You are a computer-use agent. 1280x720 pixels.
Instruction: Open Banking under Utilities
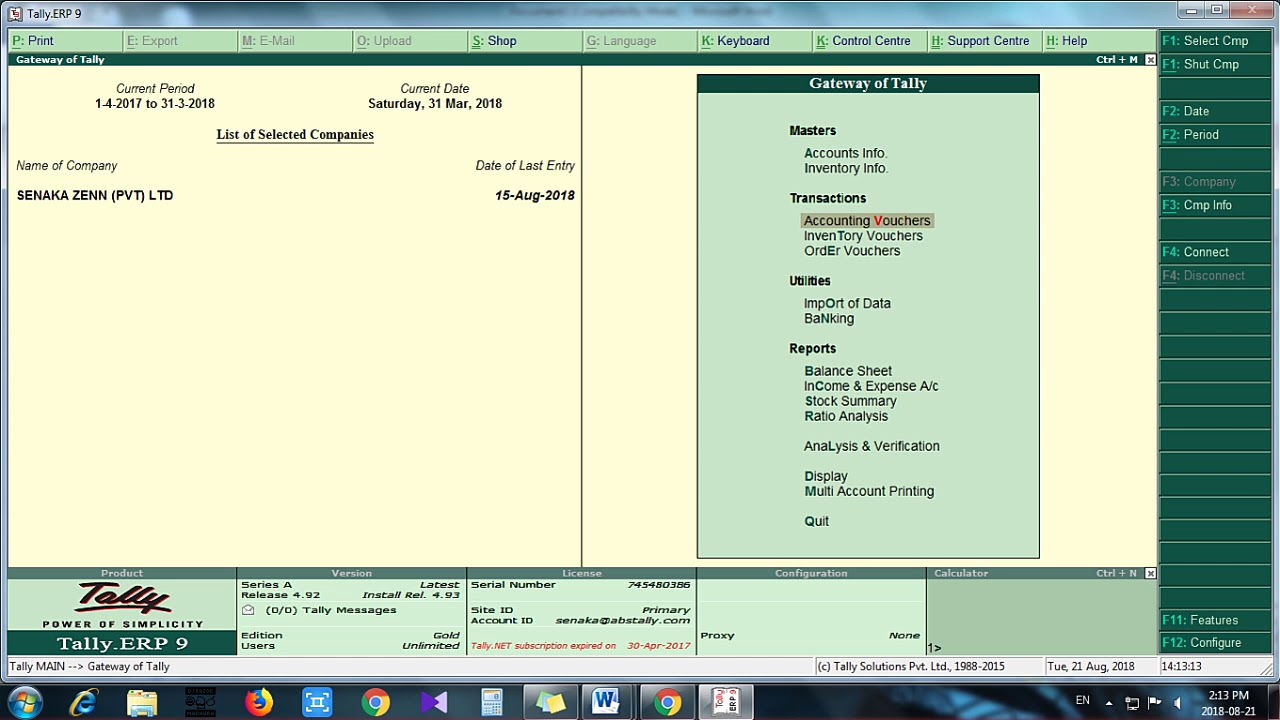point(829,318)
